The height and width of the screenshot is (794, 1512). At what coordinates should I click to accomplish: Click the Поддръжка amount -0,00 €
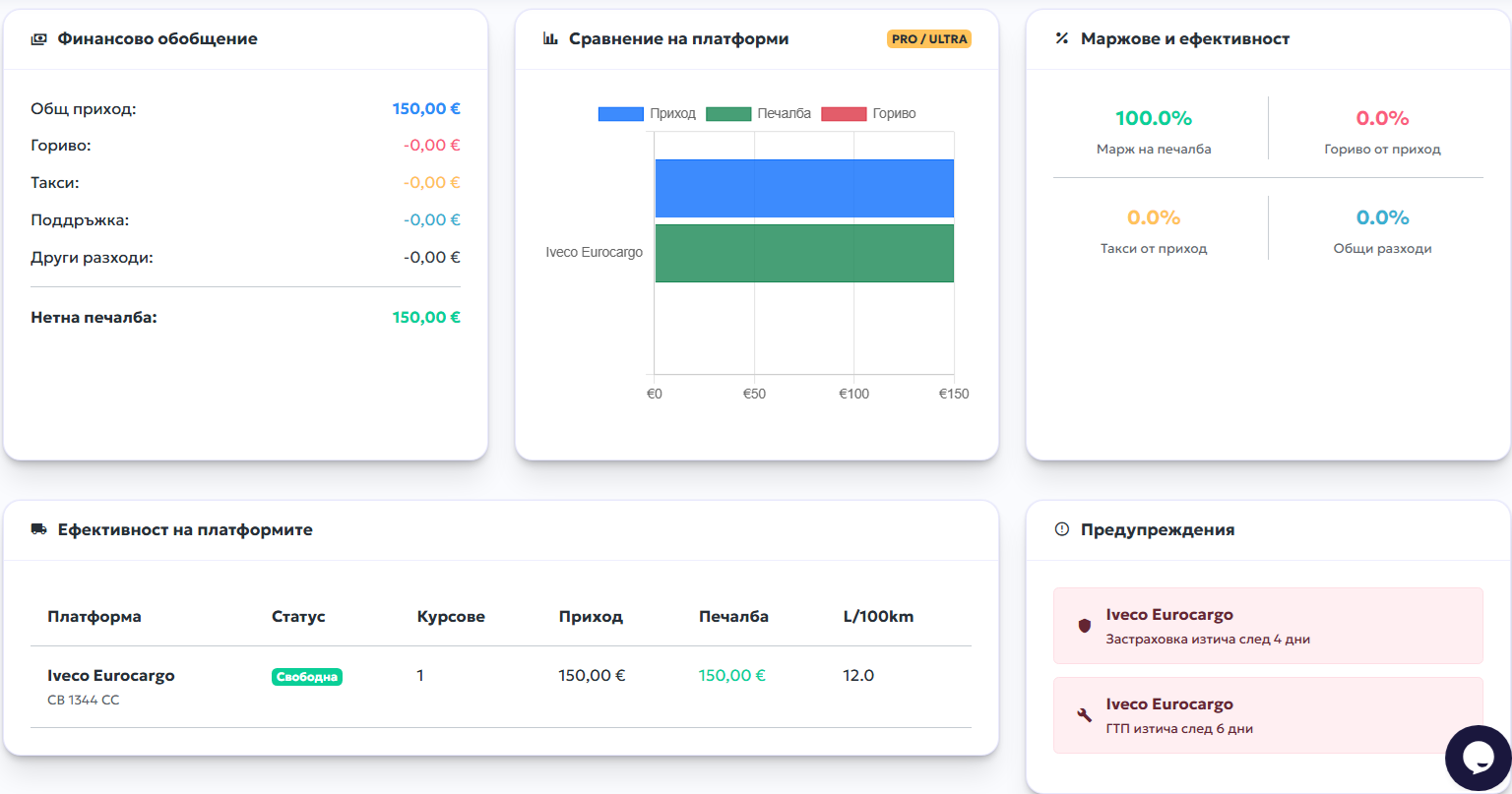432,220
